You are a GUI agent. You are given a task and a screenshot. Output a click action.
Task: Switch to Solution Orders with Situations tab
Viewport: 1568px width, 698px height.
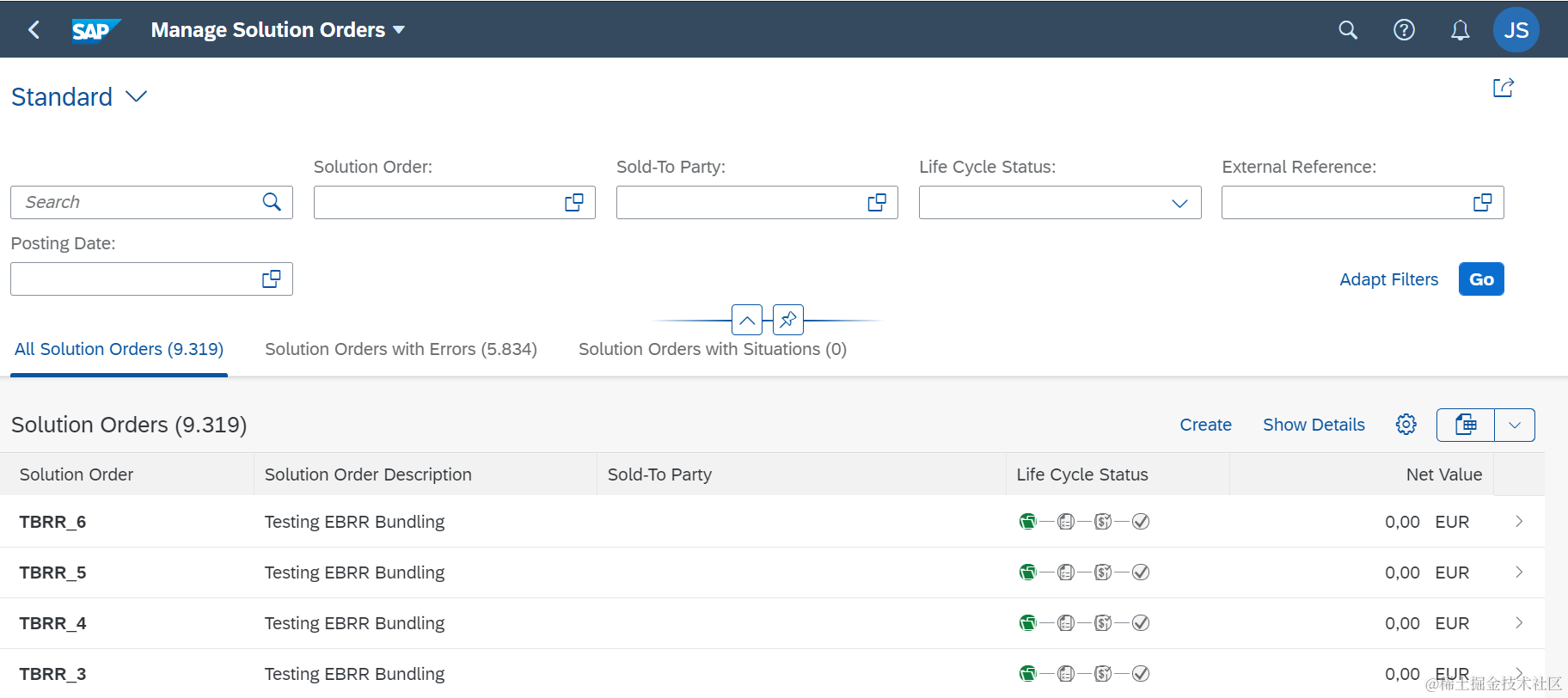(712, 349)
